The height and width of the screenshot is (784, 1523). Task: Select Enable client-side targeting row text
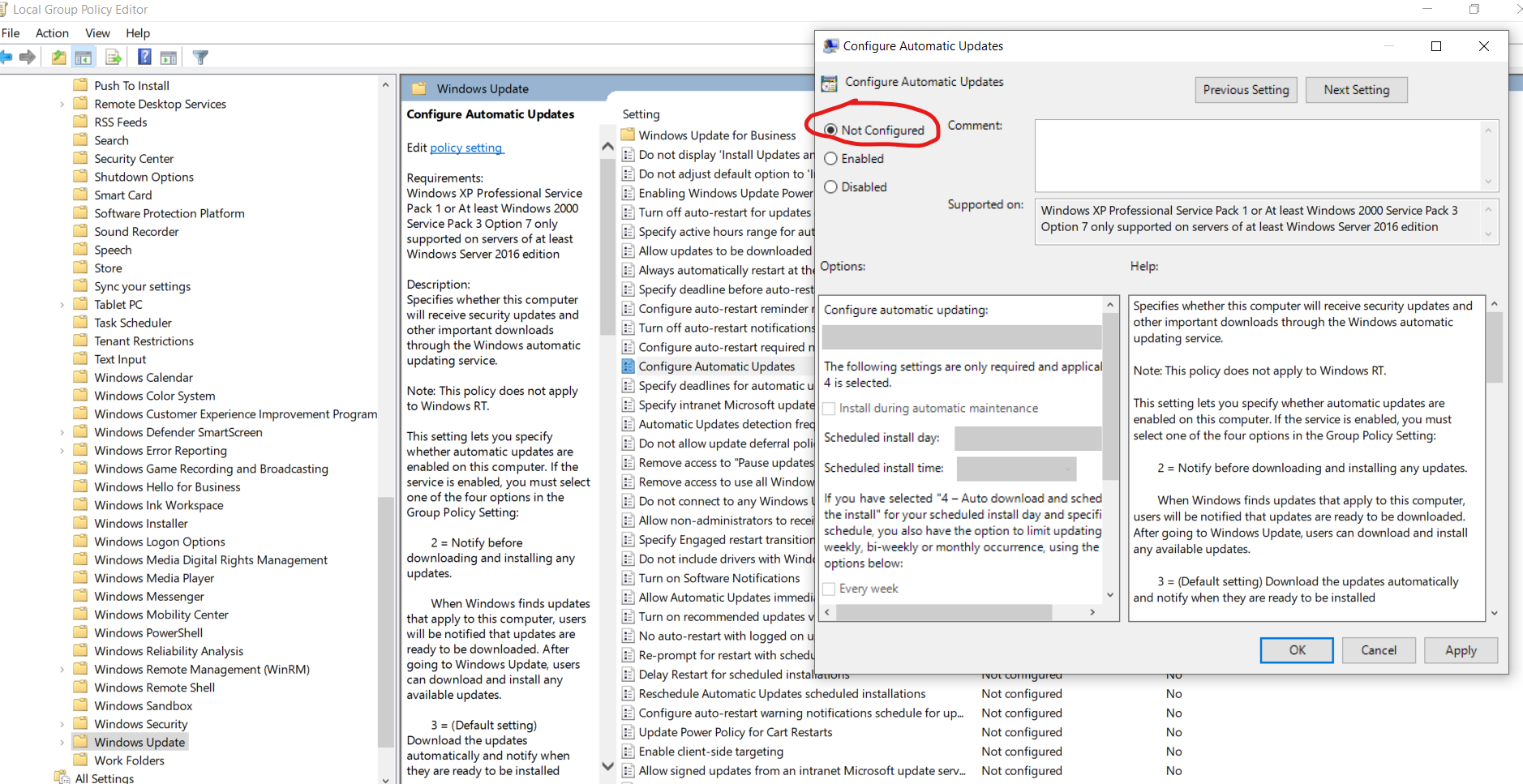point(711,752)
